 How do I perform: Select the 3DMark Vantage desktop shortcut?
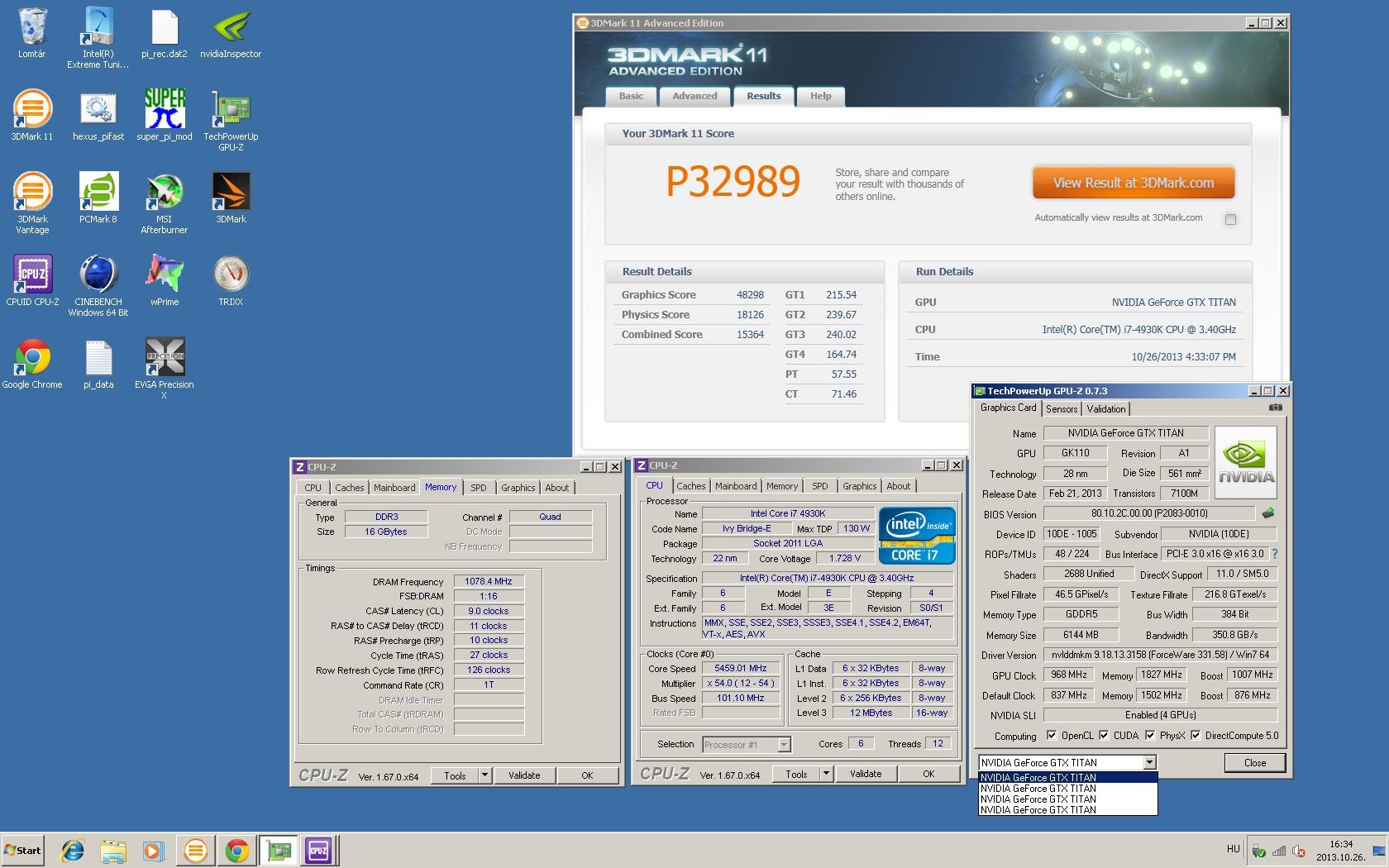coord(32,203)
